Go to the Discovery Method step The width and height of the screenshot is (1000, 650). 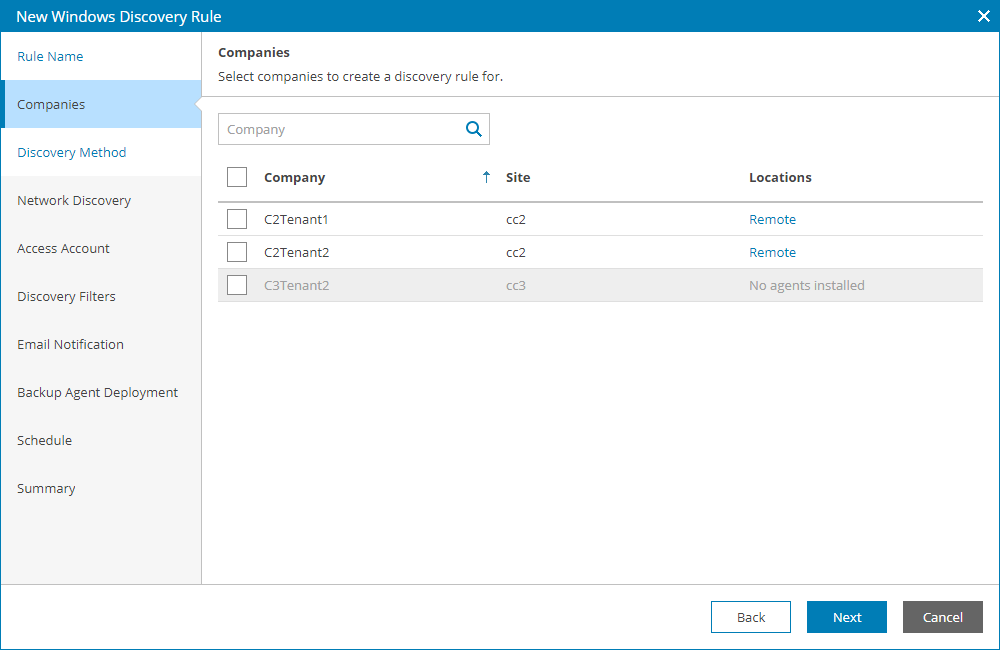72,152
